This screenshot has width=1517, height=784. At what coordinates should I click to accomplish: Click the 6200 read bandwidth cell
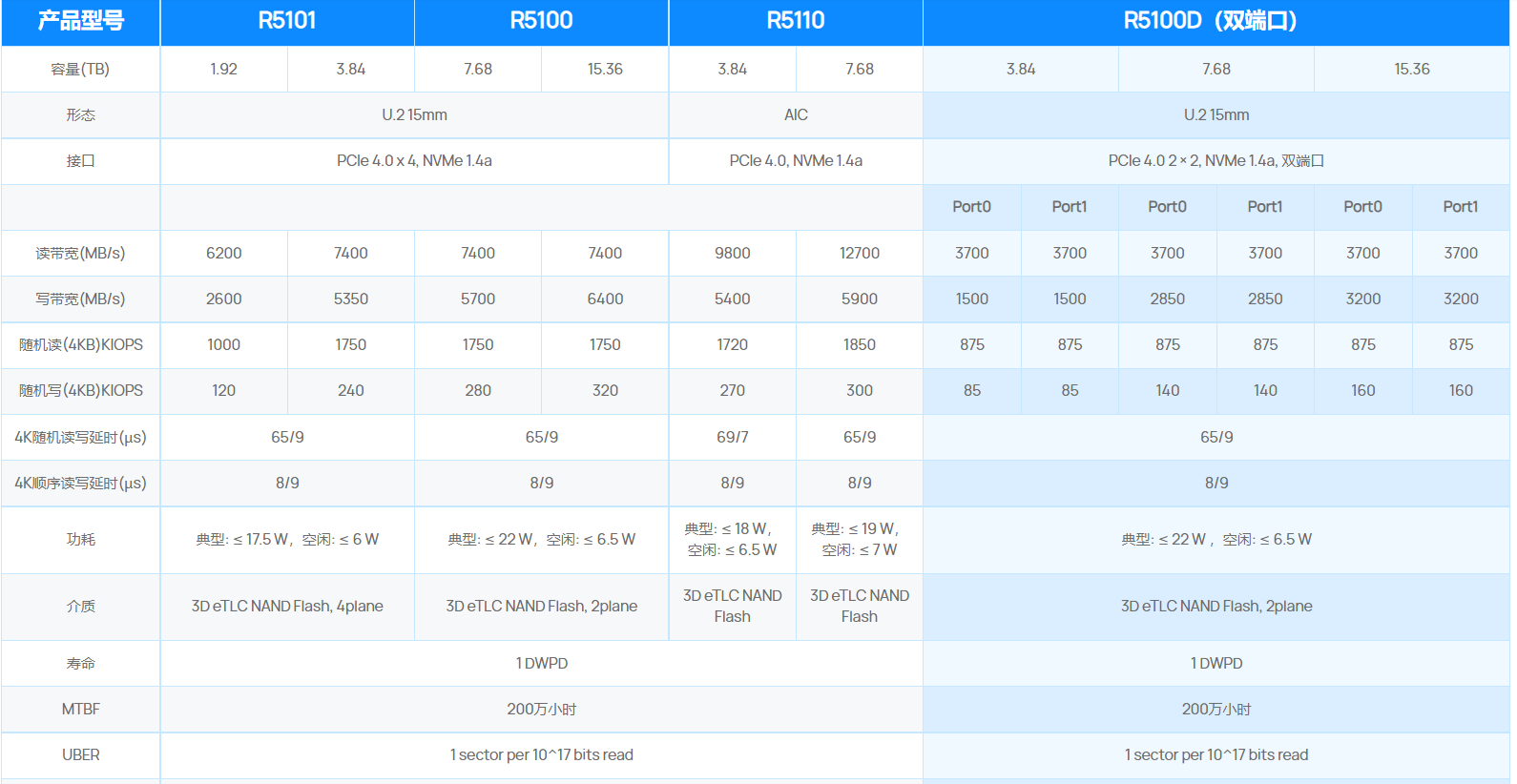[223, 253]
